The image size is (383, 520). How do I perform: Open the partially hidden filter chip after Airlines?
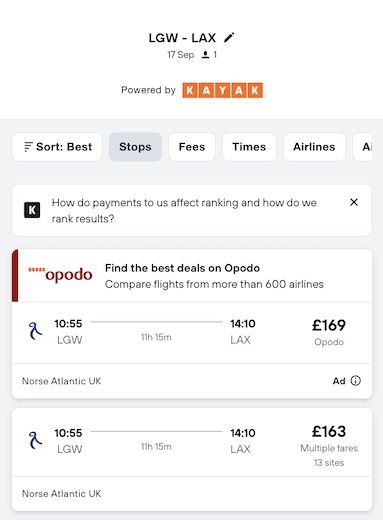[363, 147]
